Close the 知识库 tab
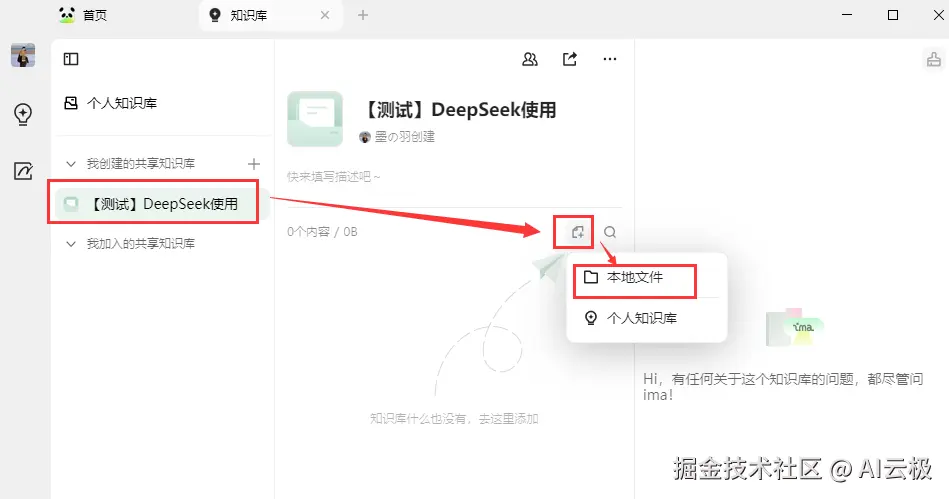The height and width of the screenshot is (499, 949). [325, 15]
